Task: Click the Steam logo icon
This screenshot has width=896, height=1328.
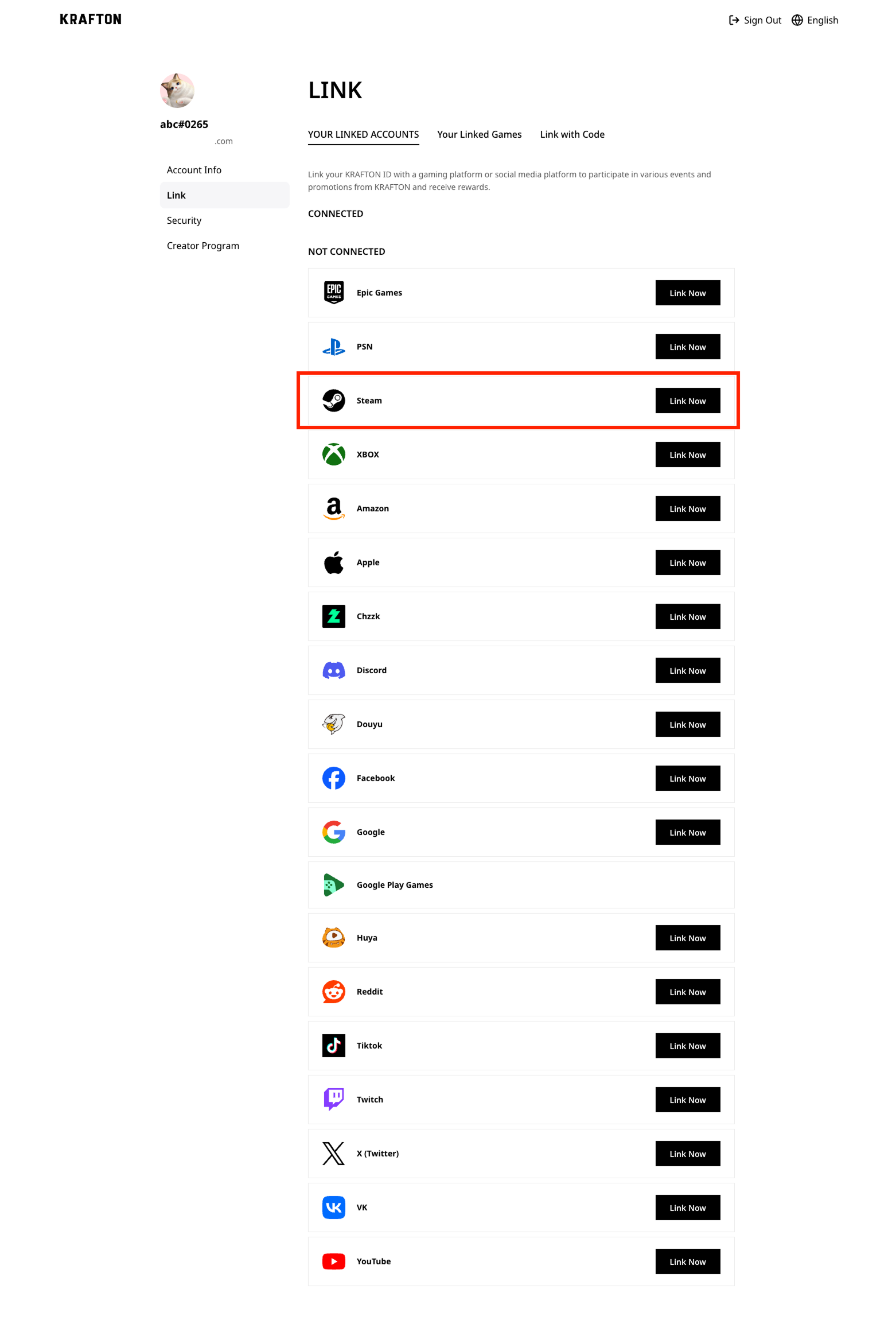Action: [333, 401]
